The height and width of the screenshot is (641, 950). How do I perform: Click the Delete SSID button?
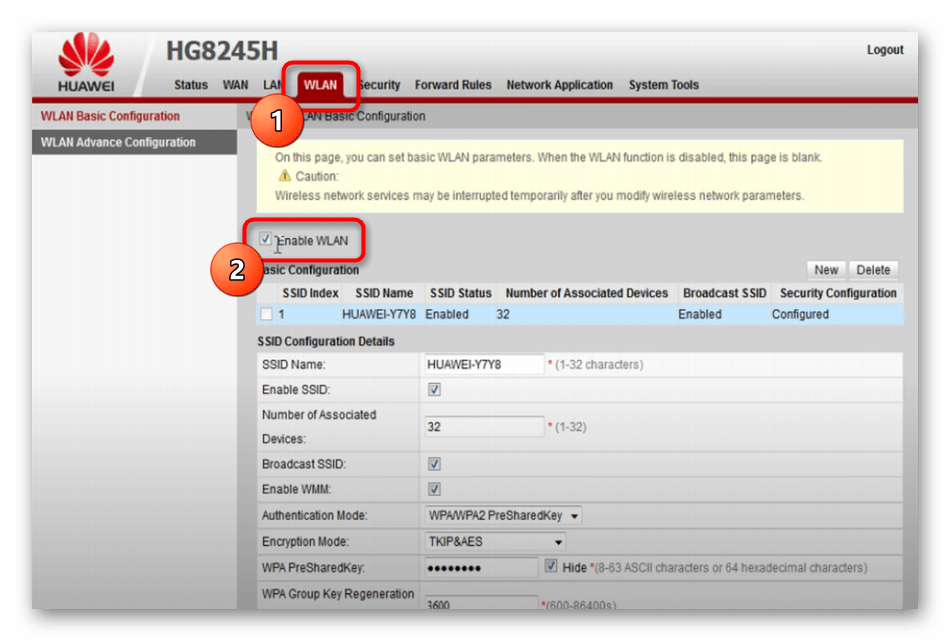click(x=873, y=270)
